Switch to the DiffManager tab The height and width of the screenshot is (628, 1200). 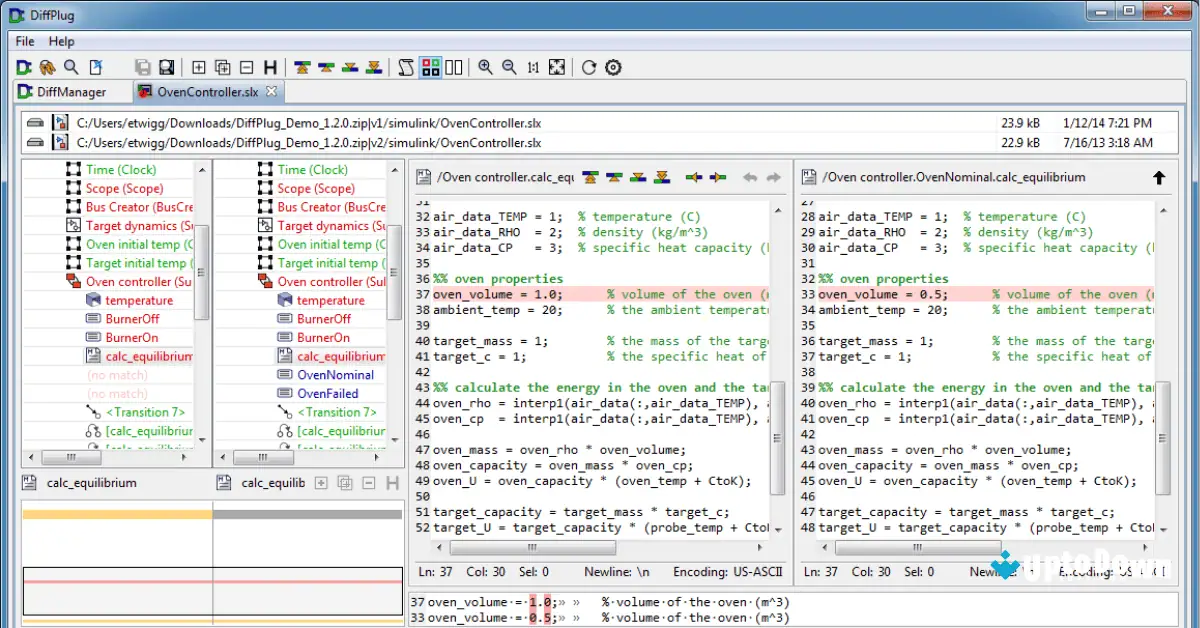click(x=70, y=90)
